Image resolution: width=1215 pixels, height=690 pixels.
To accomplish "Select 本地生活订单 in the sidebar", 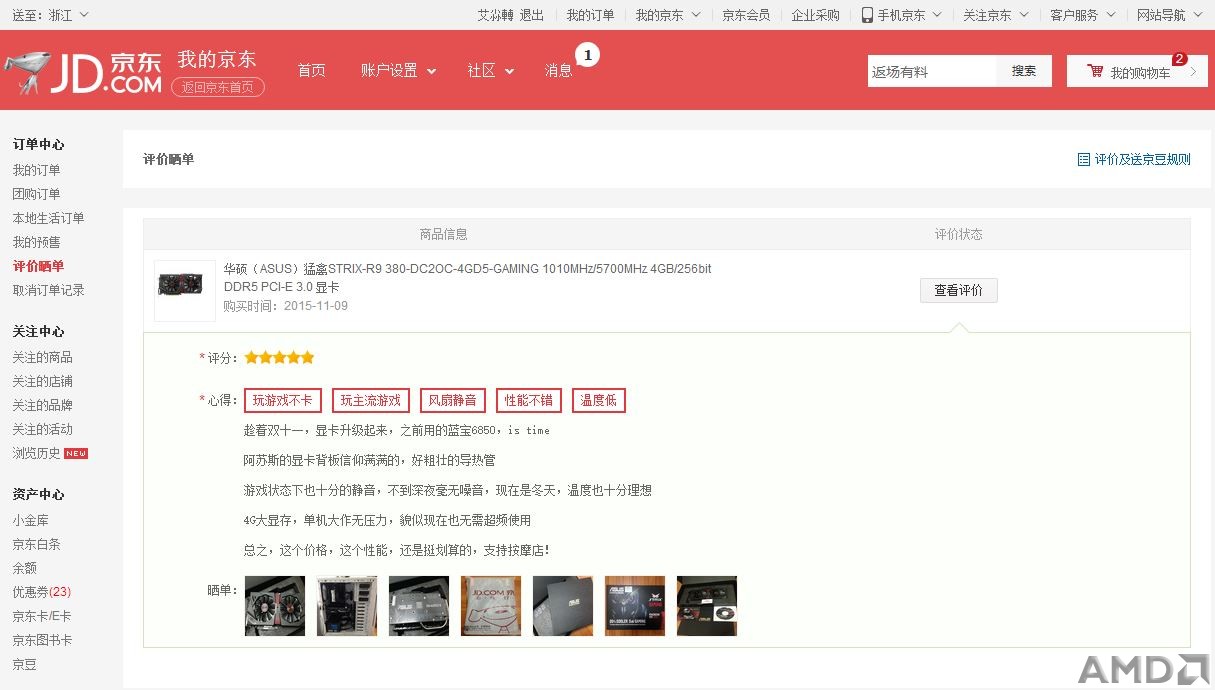I will coord(48,218).
